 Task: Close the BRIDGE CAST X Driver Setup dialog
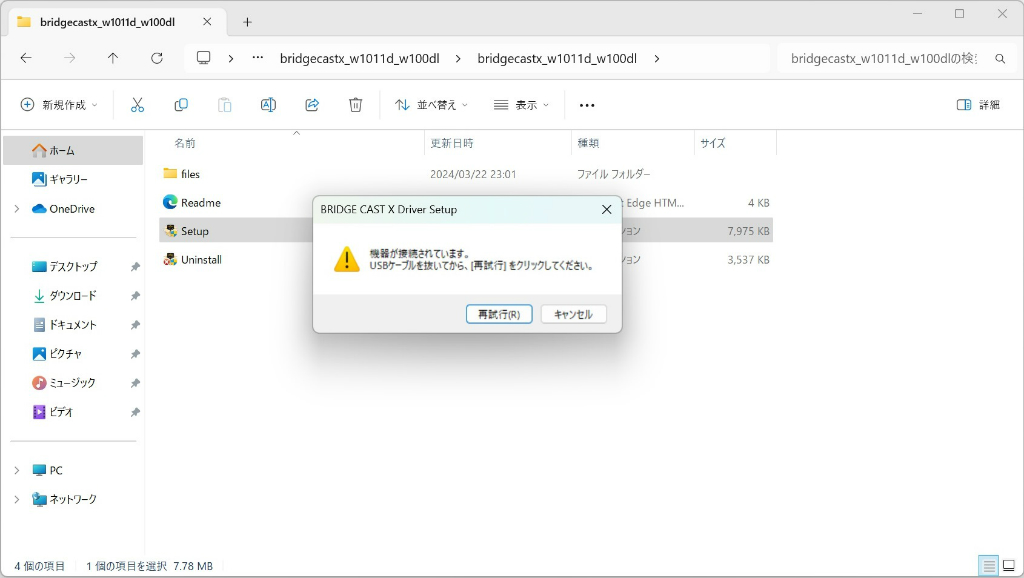[607, 210]
